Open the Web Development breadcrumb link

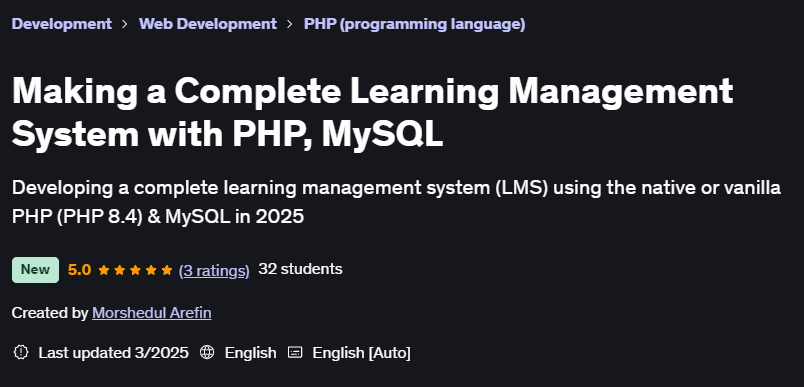(x=208, y=24)
